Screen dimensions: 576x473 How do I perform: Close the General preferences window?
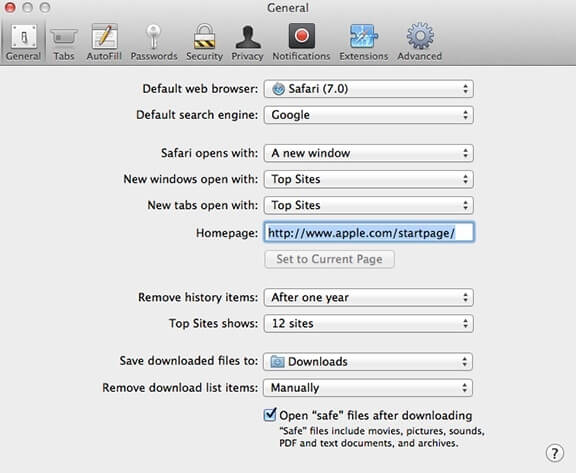point(10,7)
